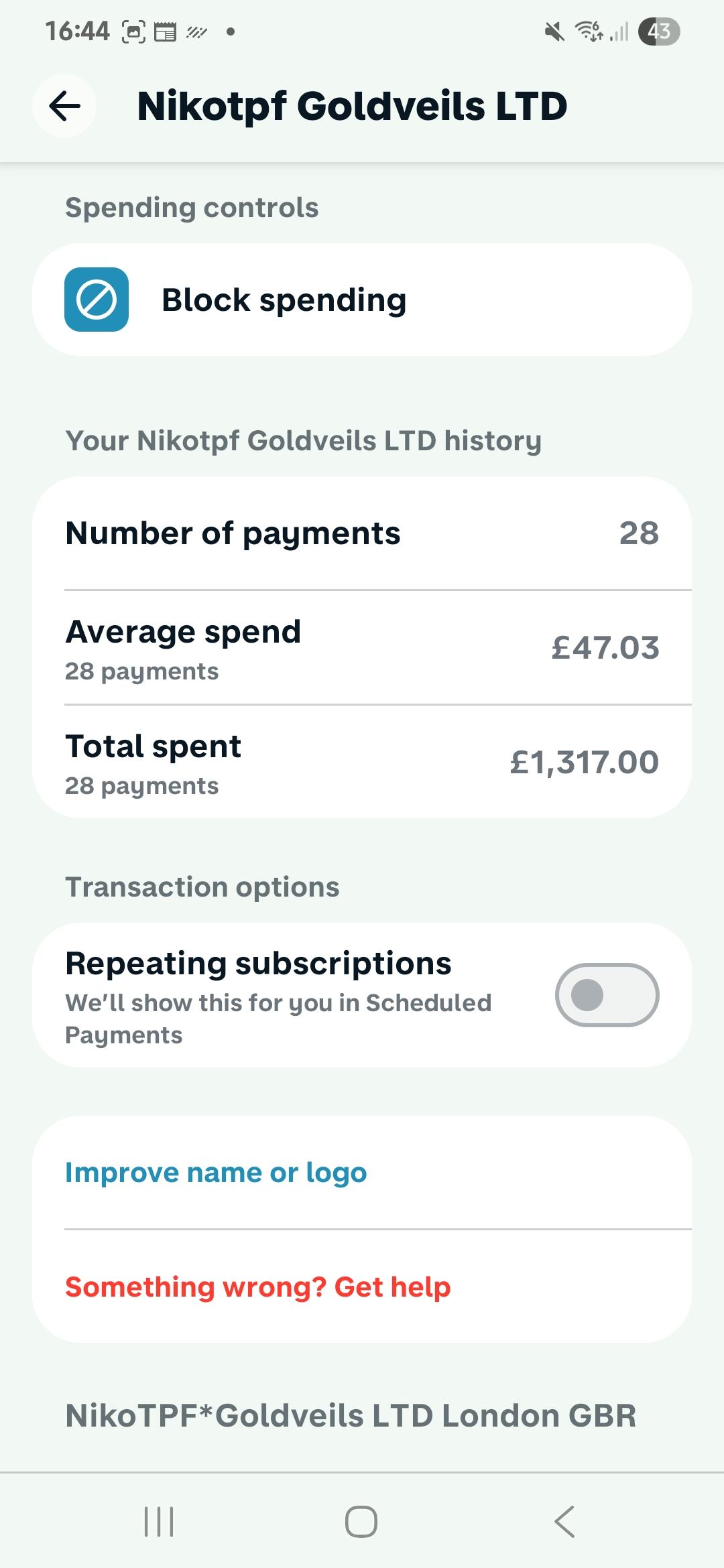Open Something wrong? Get help
Screen dimensions: 724x1568
tap(257, 1287)
